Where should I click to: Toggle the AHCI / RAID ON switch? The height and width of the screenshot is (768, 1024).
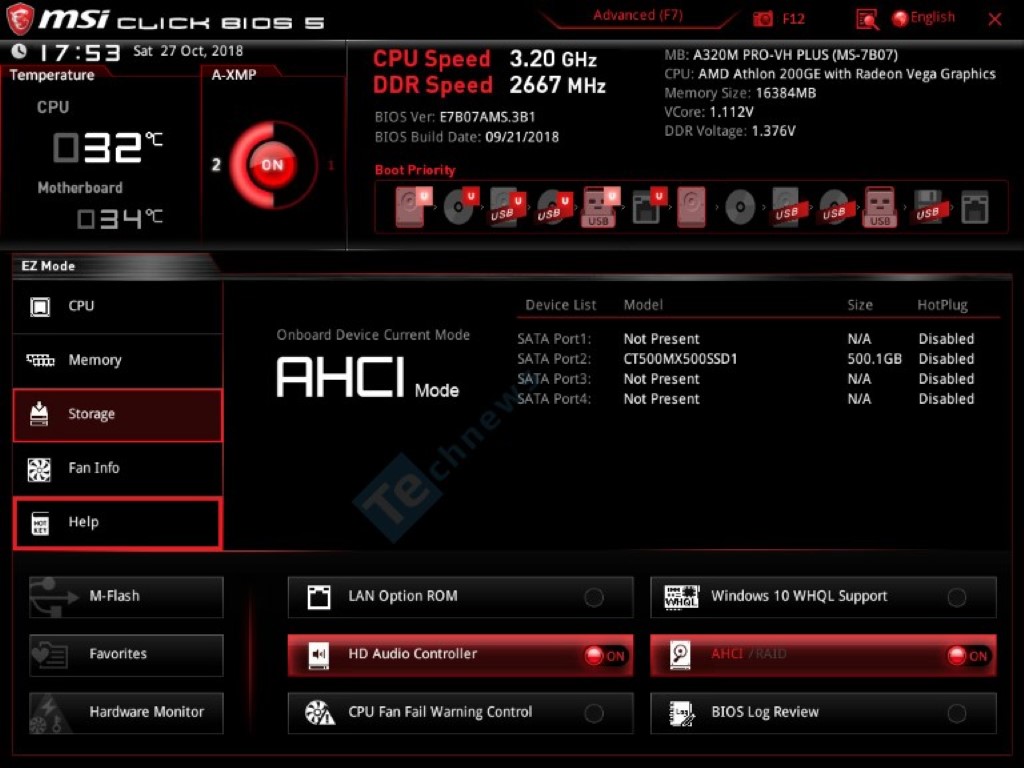coord(968,656)
